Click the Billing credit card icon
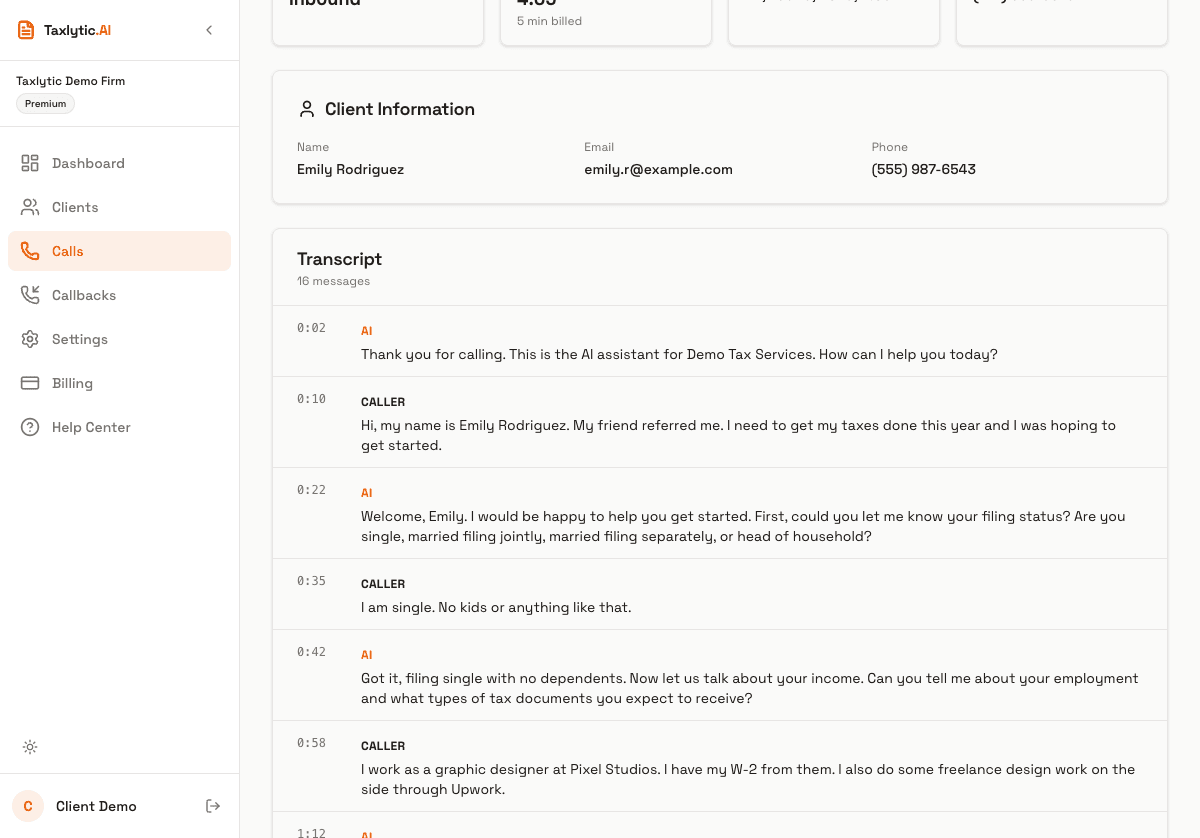Viewport: 1200px width, 838px height. tap(30, 383)
